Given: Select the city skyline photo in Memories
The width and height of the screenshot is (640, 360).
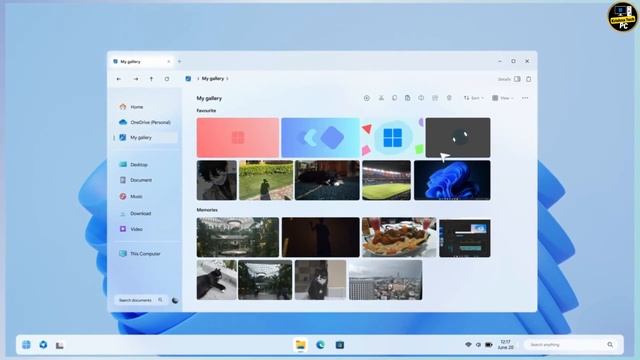Looking at the screenshot, I should (385, 280).
